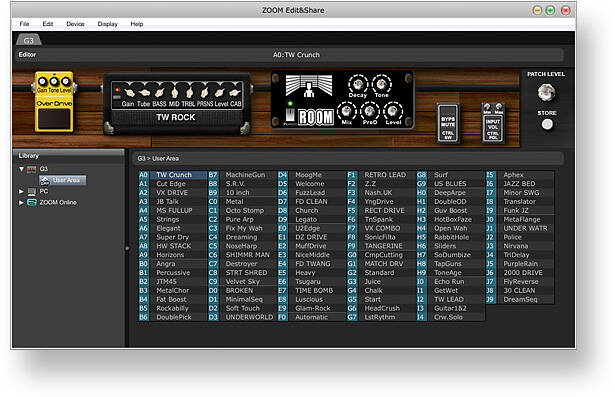Open the Device menu
The height and width of the screenshot is (397, 615).
[x=75, y=24]
